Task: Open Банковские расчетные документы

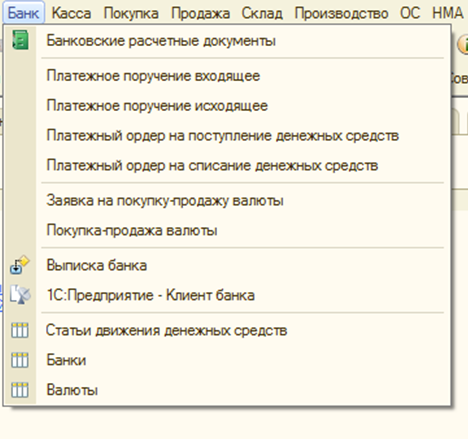Action: click(x=227, y=41)
